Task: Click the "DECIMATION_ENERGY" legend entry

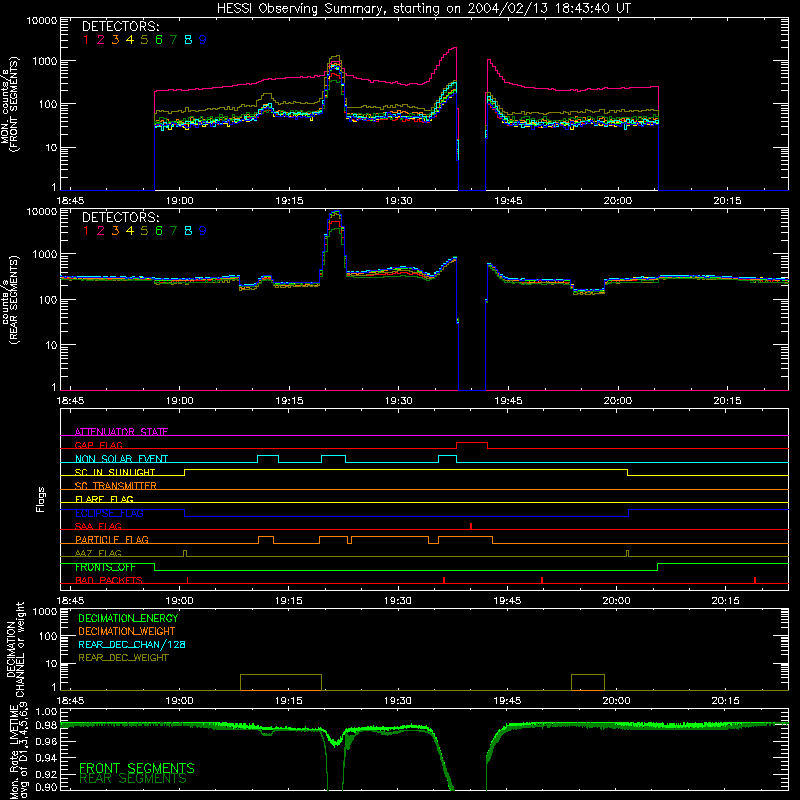Action: tap(128, 618)
